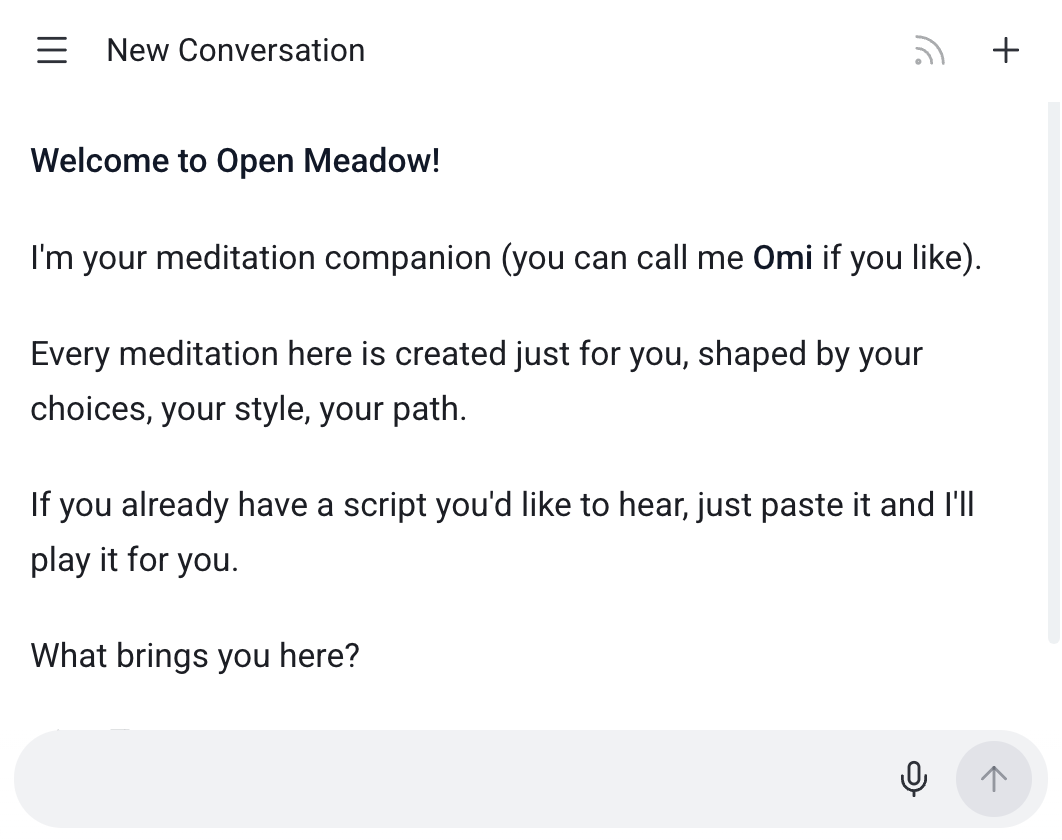Click the New Conversation title
This screenshot has width=1062, height=840.
point(235,50)
